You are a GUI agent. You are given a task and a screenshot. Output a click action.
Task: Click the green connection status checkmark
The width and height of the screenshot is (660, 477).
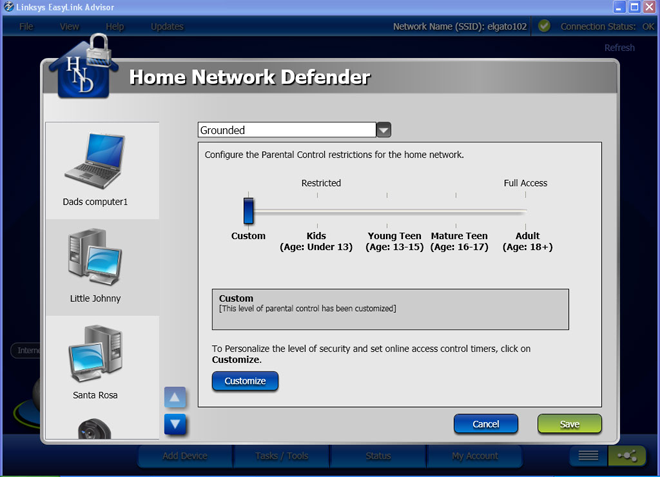(544, 26)
